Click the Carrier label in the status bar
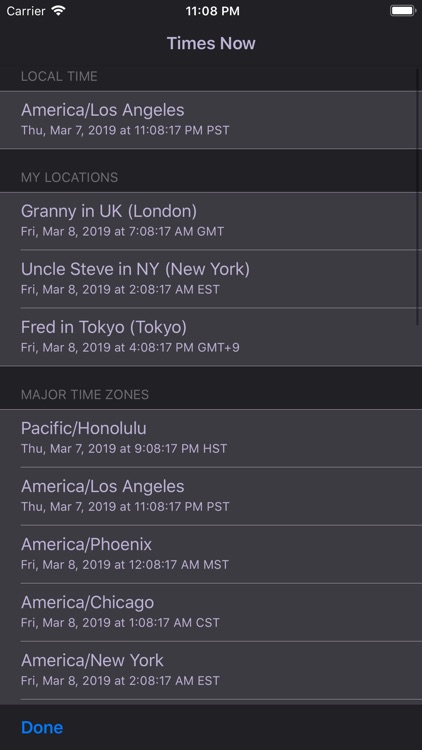The image size is (422, 750). pyautogui.click(x=26, y=11)
